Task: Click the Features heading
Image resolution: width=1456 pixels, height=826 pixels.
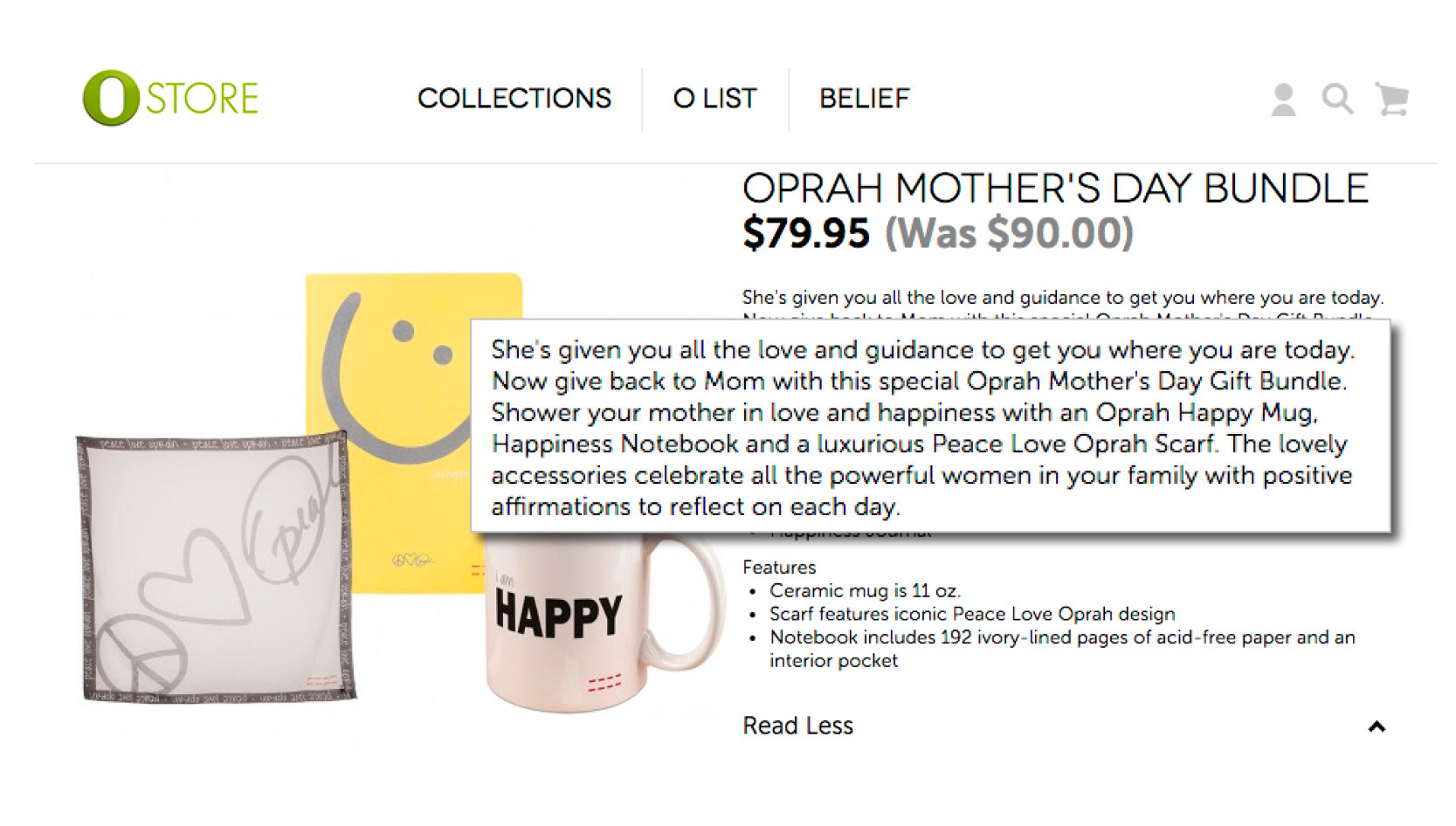Action: point(779,568)
